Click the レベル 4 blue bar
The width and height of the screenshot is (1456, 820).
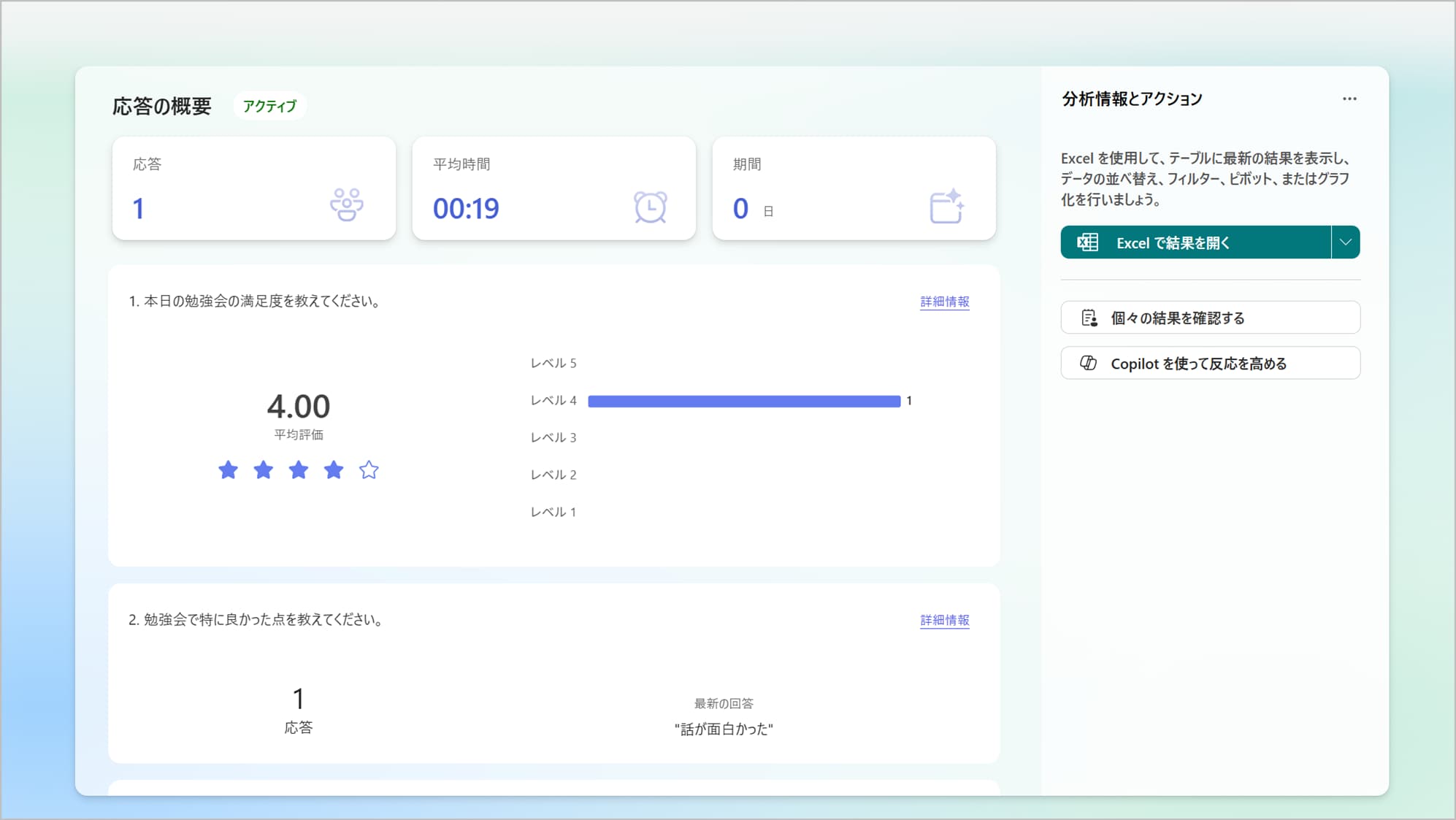(743, 401)
